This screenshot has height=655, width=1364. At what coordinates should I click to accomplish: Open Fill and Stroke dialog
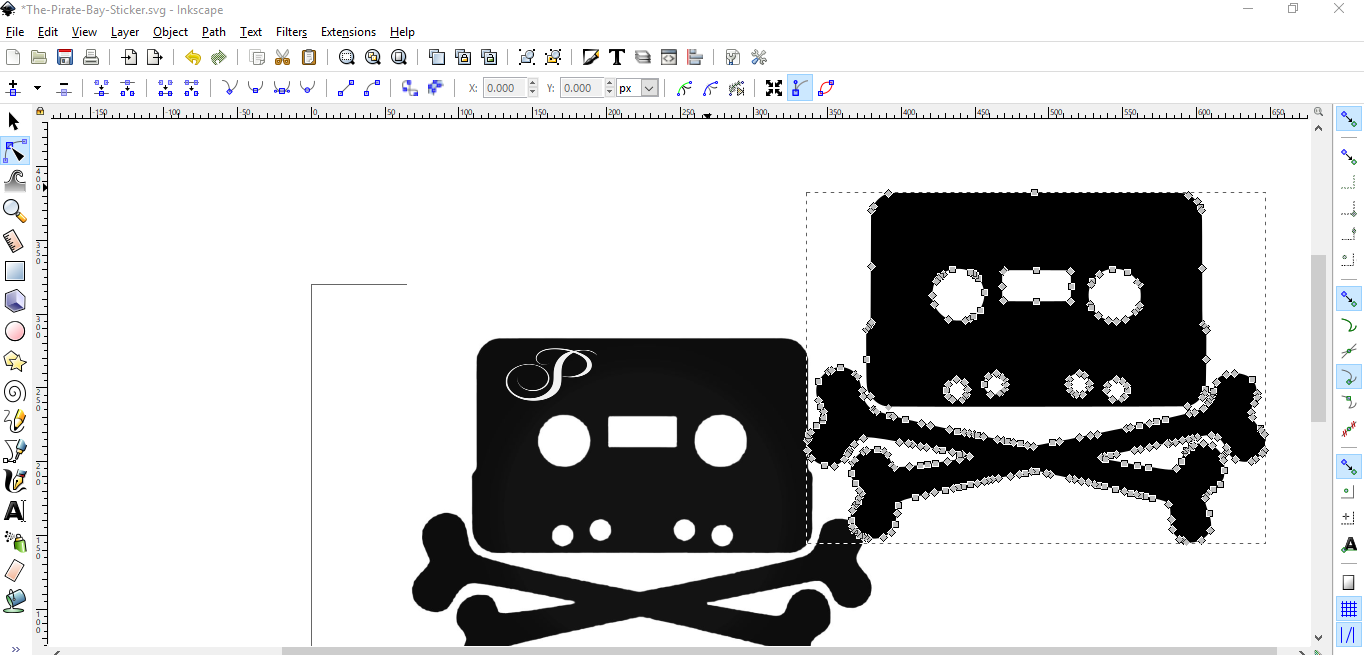(591, 57)
